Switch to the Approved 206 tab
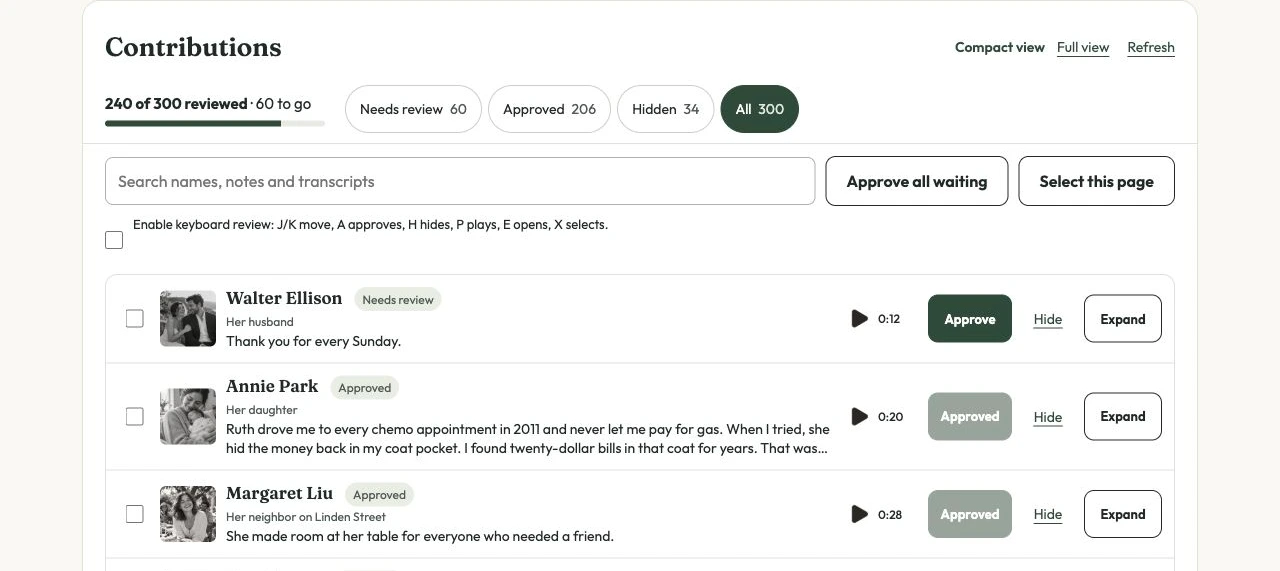1280x571 pixels. click(x=549, y=109)
